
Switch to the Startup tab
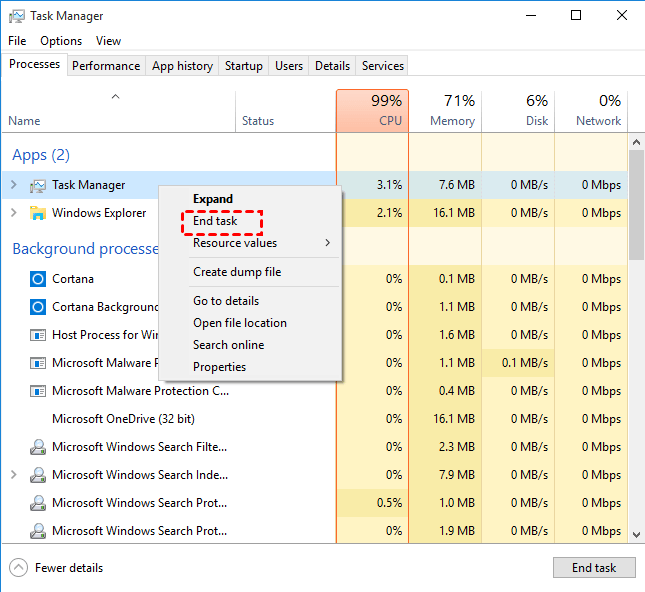(244, 66)
